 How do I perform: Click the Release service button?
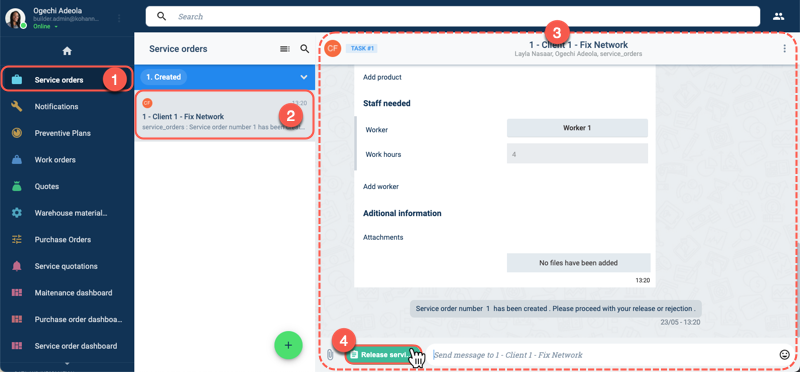[383, 355]
